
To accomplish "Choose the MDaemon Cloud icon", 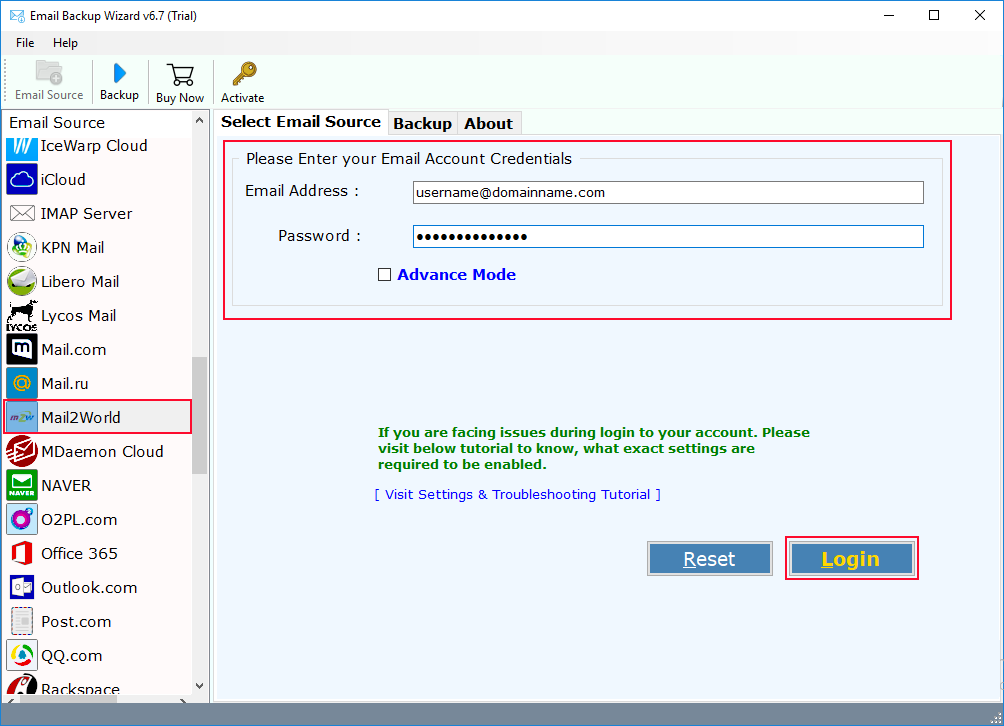I will 22,451.
